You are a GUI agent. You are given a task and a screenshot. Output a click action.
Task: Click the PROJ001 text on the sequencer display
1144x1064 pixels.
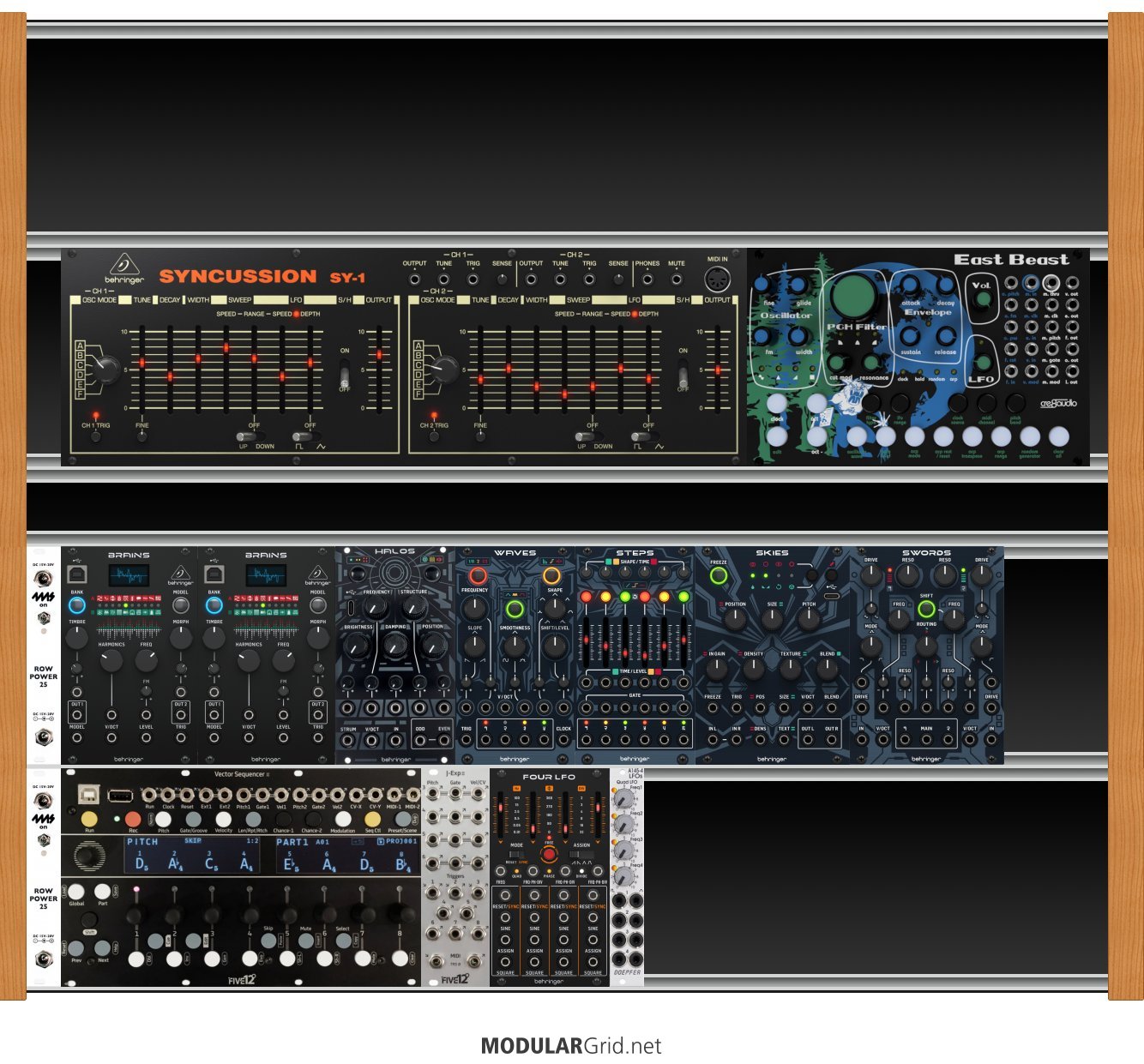[401, 842]
